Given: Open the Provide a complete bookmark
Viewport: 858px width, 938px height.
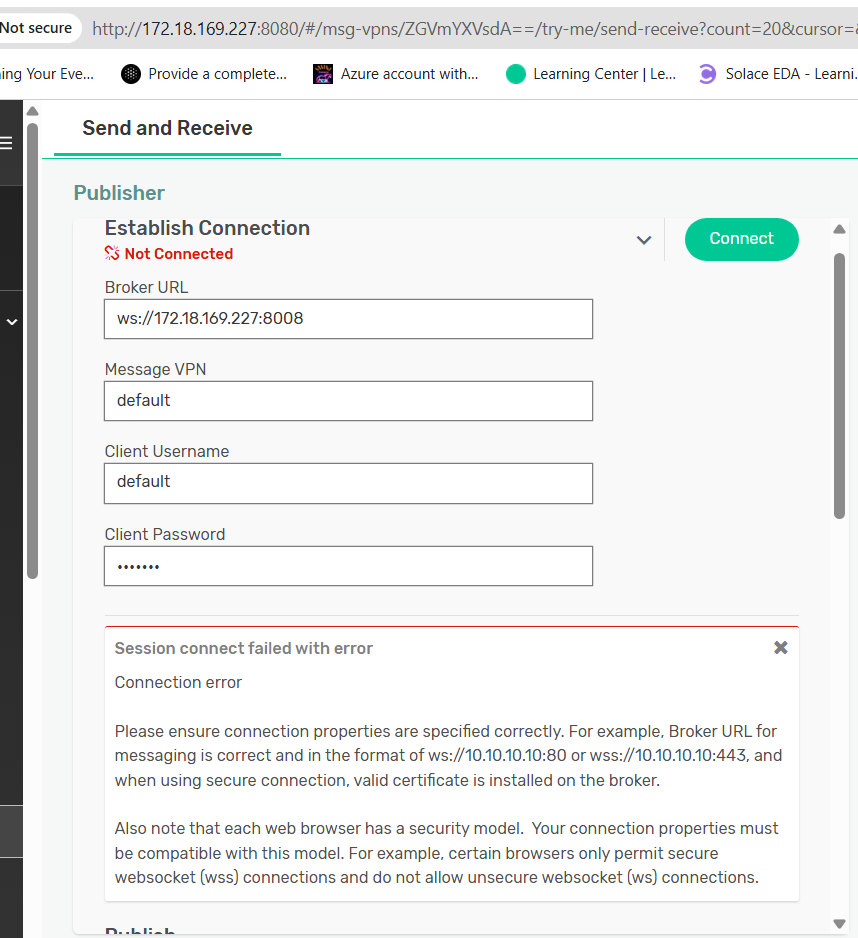Looking at the screenshot, I should click(x=204, y=74).
